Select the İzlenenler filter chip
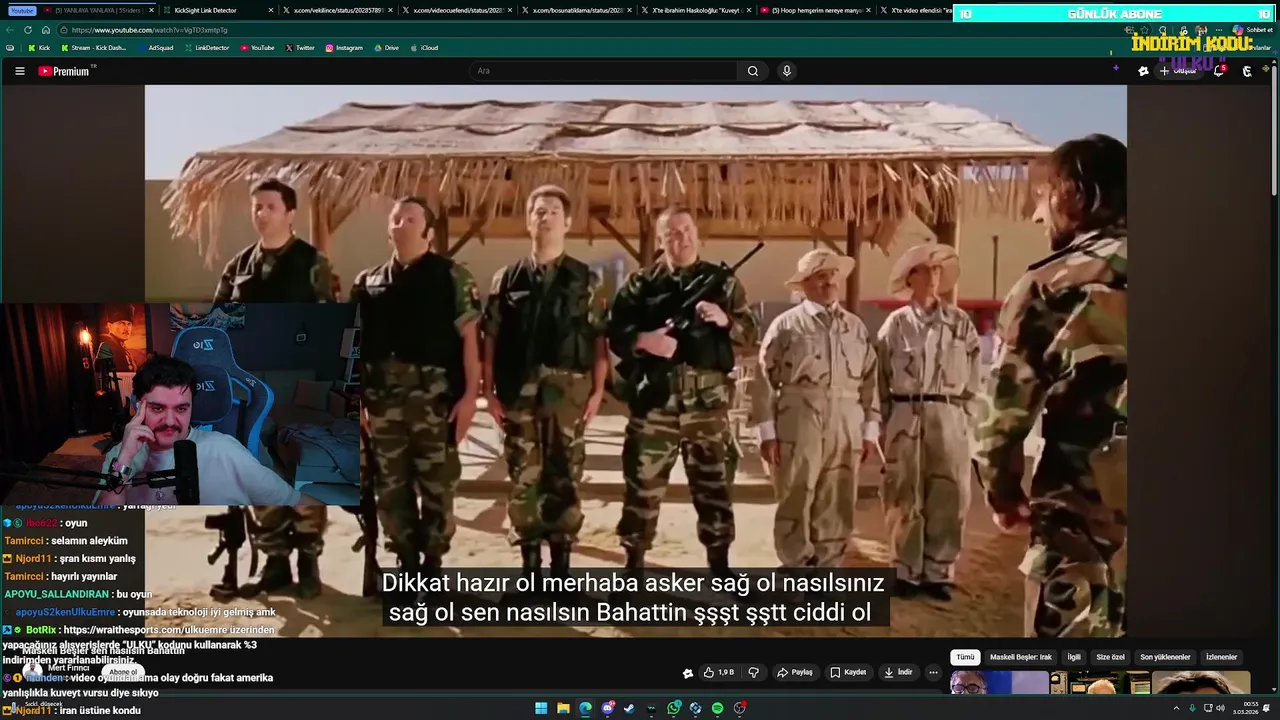The width and height of the screenshot is (1280, 720). coord(1221,657)
